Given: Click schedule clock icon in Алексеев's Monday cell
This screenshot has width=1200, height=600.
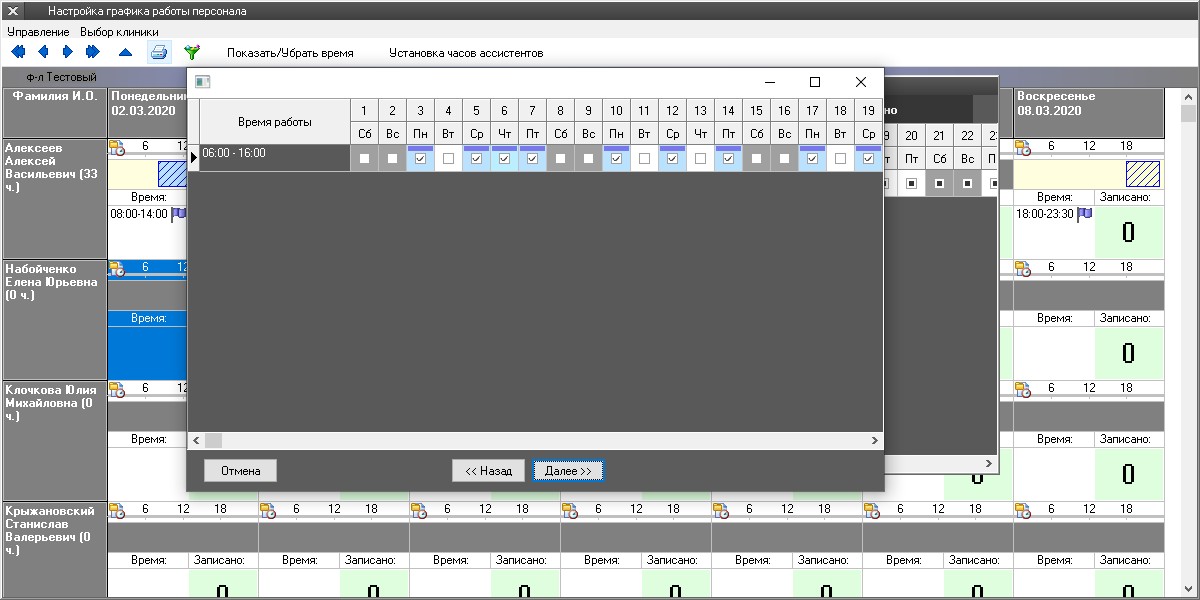Looking at the screenshot, I should click(117, 148).
